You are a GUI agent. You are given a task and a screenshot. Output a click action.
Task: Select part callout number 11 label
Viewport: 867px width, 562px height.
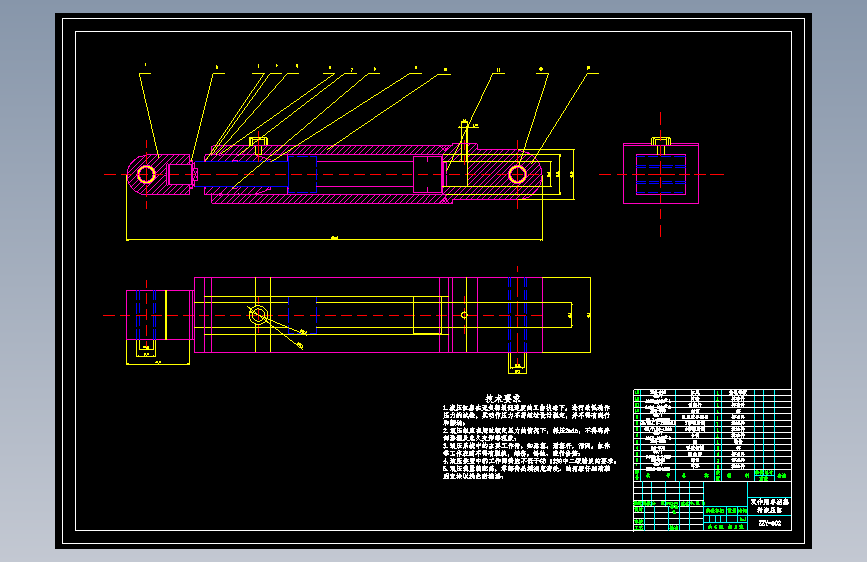[498, 70]
